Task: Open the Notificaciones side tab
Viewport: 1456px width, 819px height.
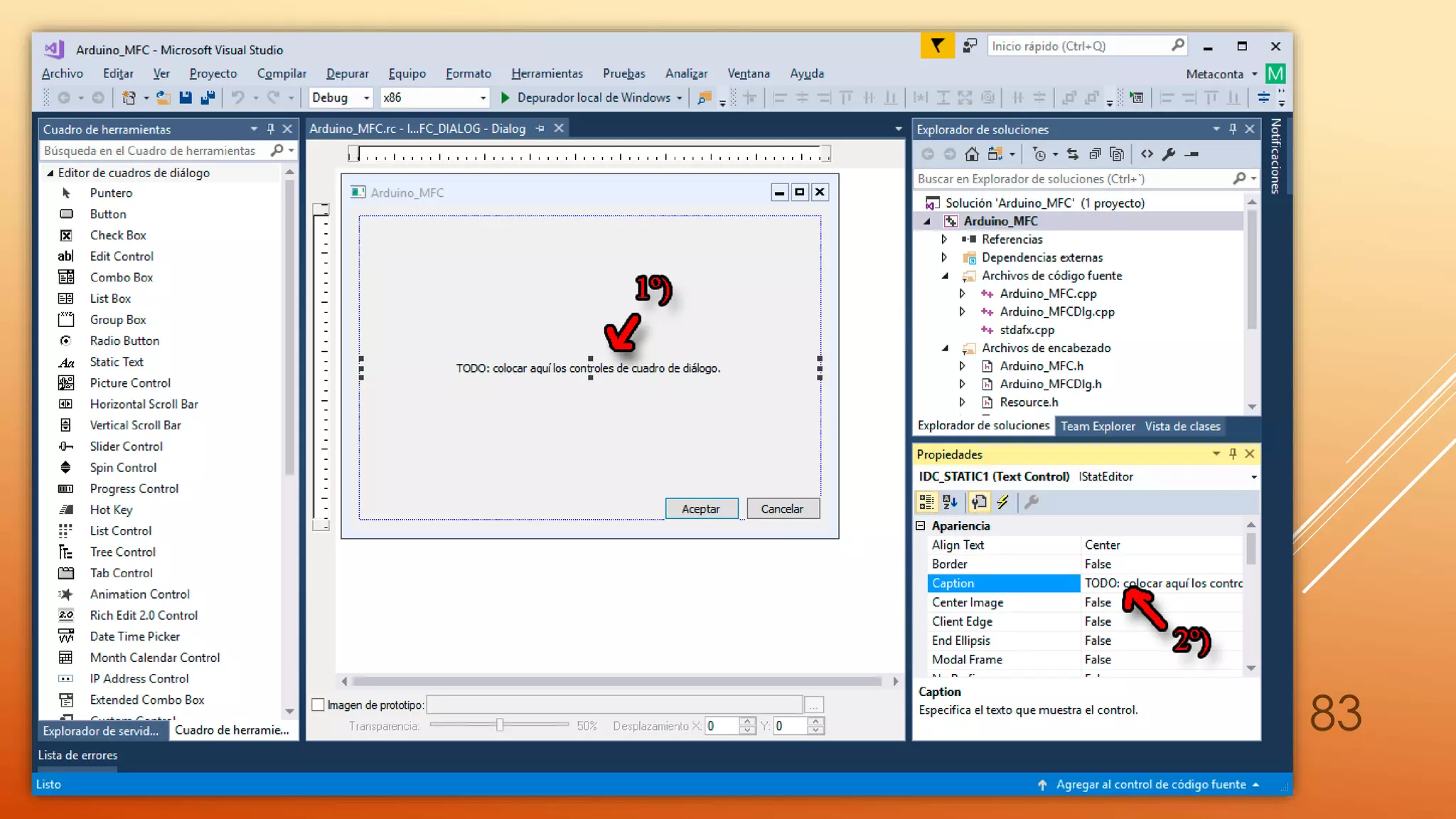Action: click(1275, 156)
